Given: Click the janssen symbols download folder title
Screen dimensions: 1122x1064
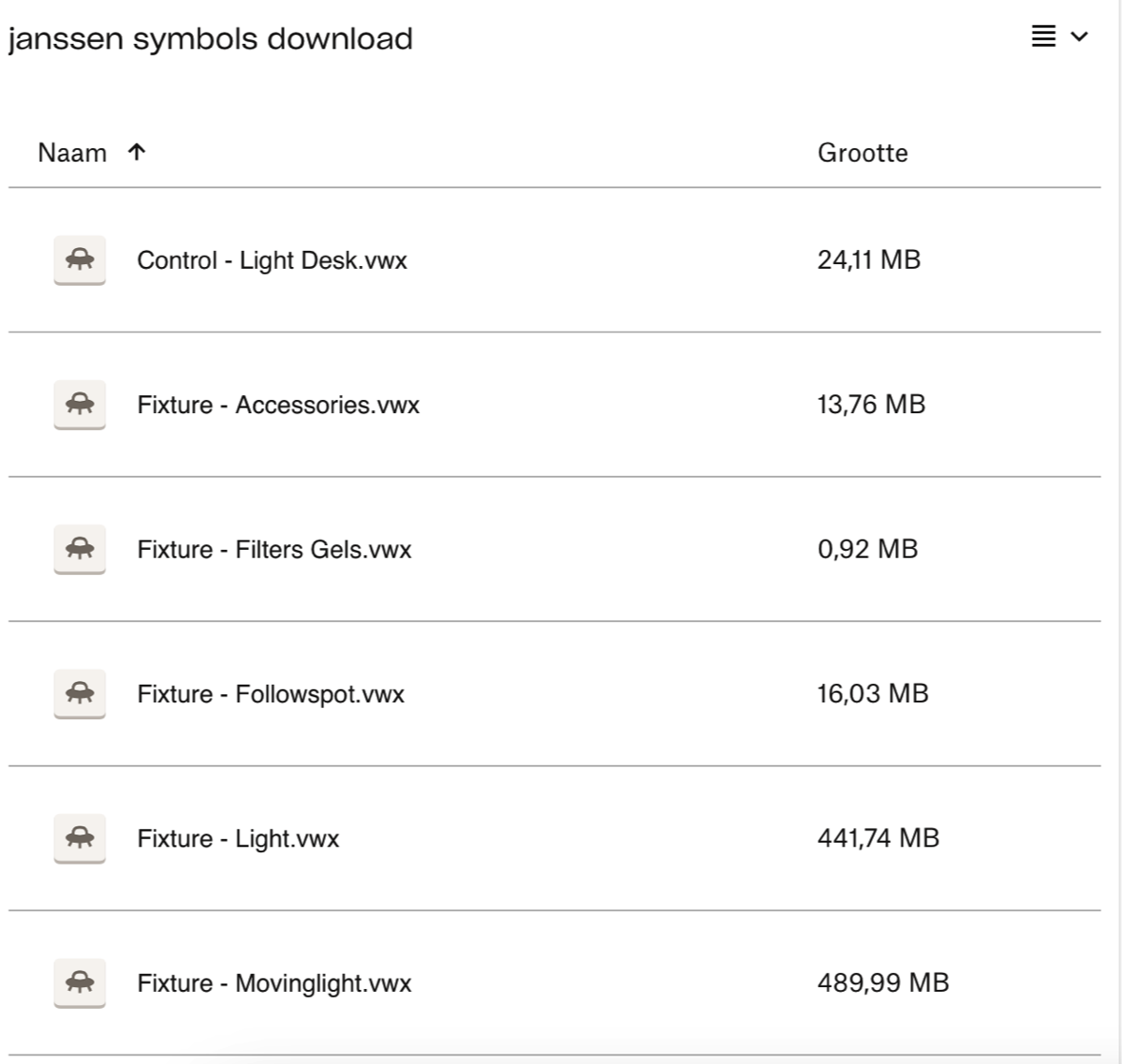Looking at the screenshot, I should pos(211,39).
